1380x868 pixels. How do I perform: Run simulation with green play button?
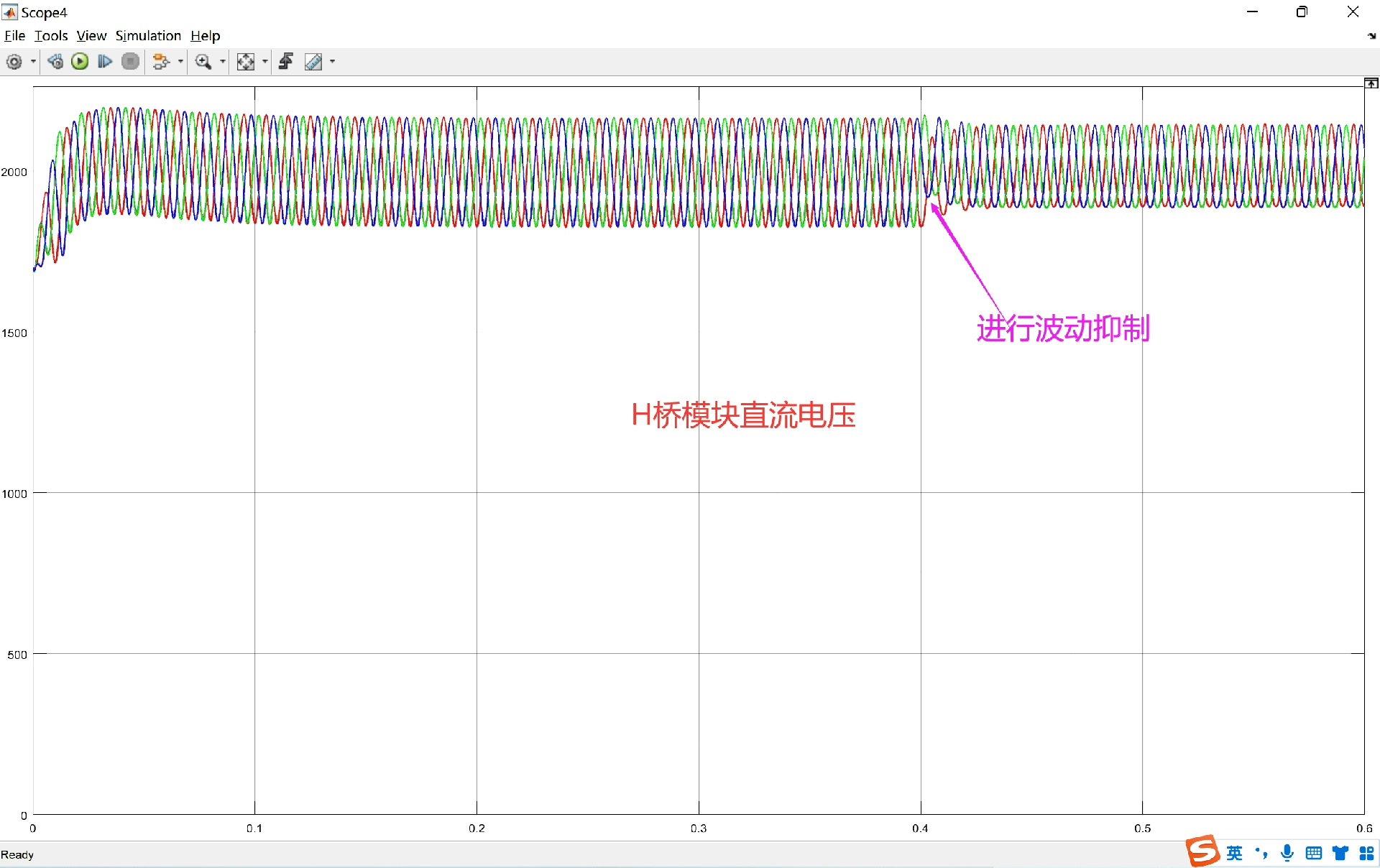(80, 62)
